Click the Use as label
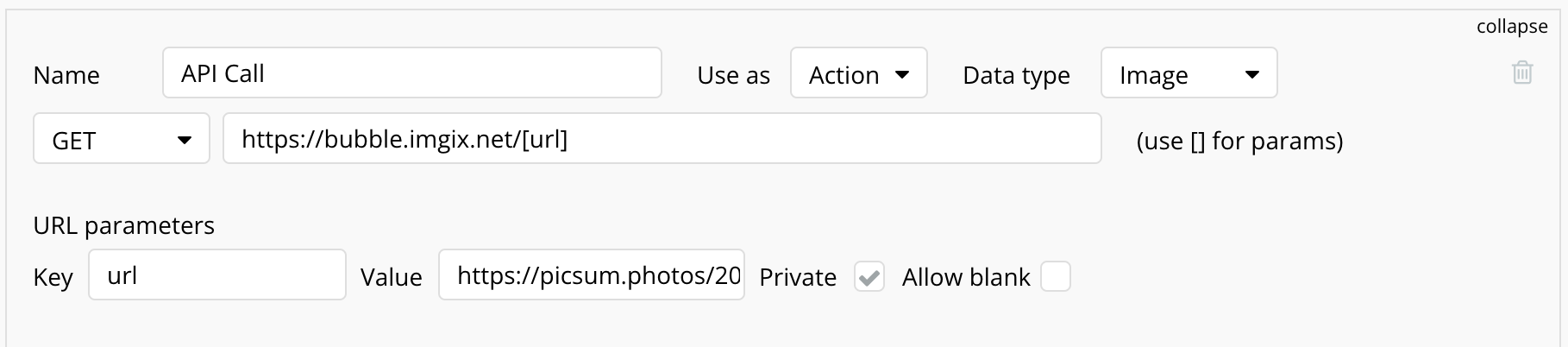This screenshot has height=347, width=1568. tap(733, 76)
